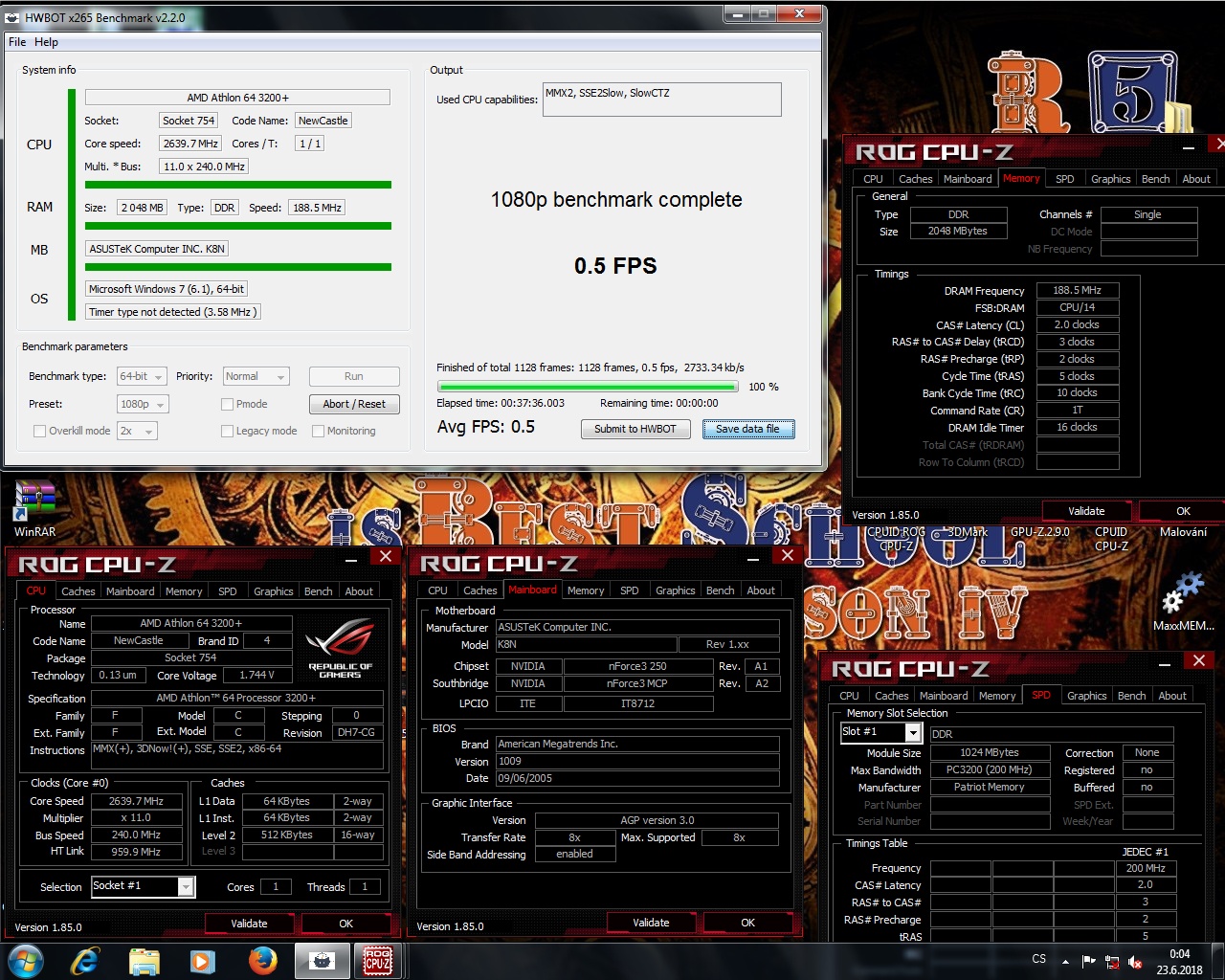Toggle the Legacy mode checkbox
The width and height of the screenshot is (1225, 980).
pos(227,432)
